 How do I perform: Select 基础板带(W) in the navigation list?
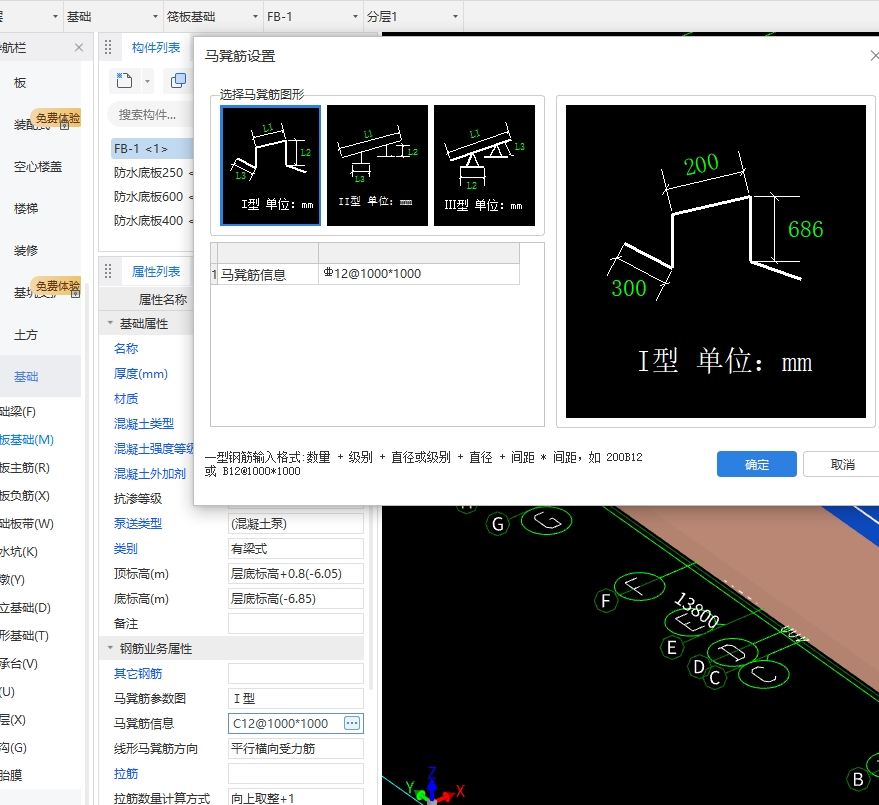[x=27, y=524]
